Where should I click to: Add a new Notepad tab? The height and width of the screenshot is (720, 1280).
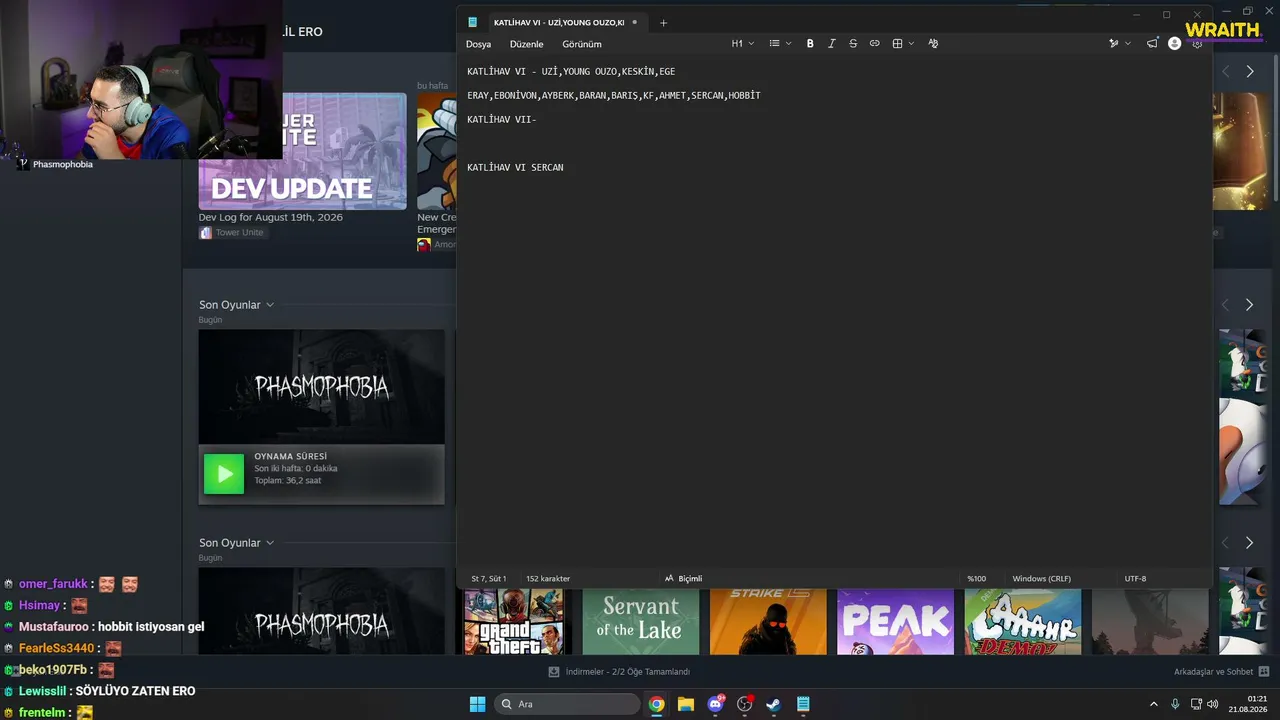663,22
